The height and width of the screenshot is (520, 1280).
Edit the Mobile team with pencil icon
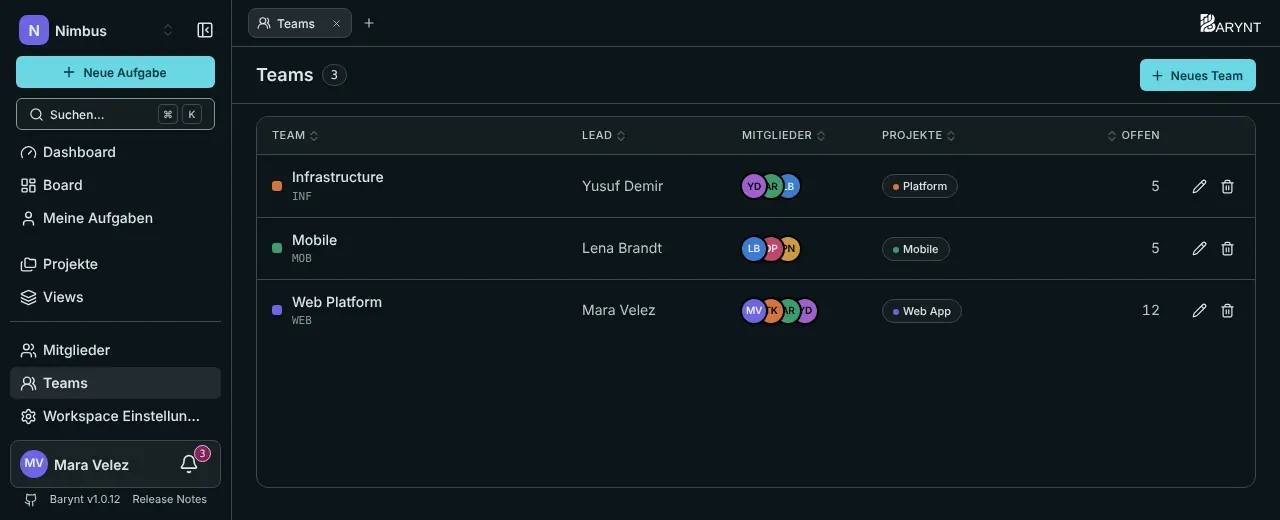pyautogui.click(x=1199, y=248)
